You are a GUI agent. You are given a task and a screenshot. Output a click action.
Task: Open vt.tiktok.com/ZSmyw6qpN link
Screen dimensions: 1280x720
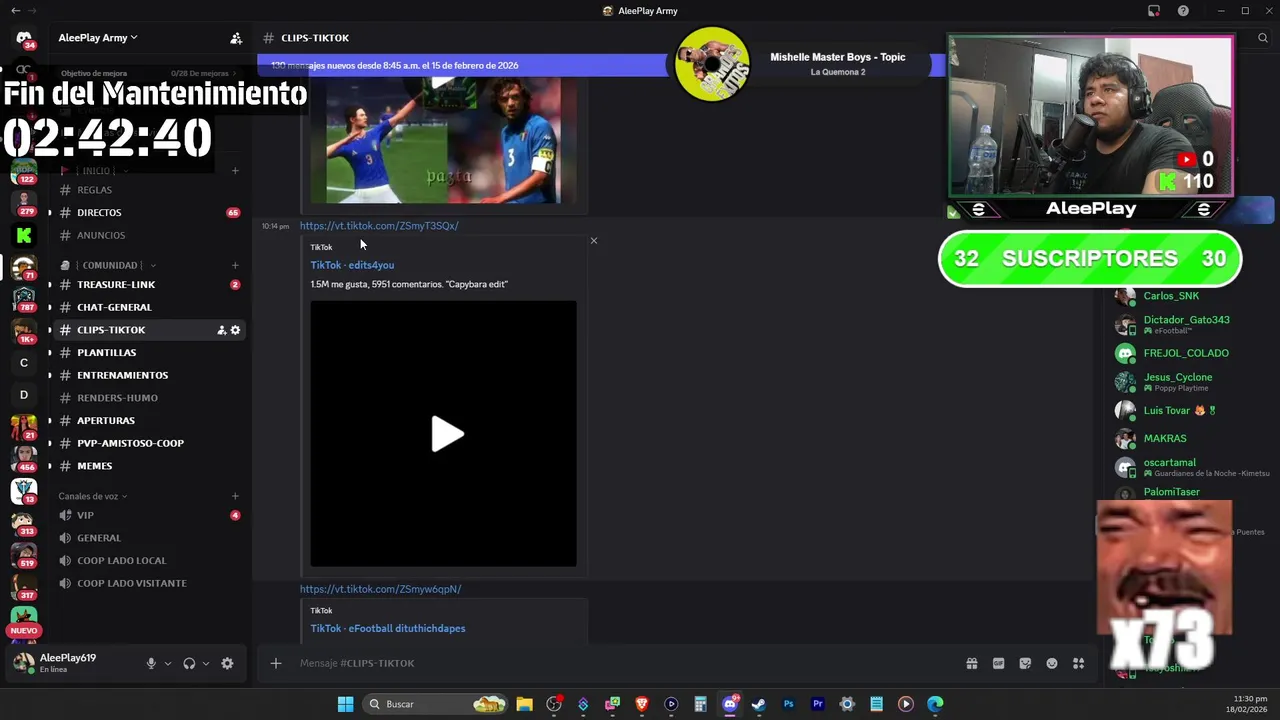(x=380, y=589)
